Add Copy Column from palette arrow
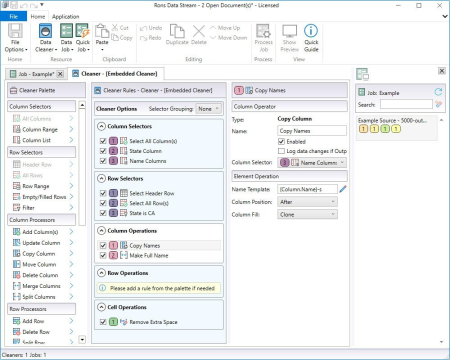The height and width of the screenshot is (360, 450). (x=71, y=254)
